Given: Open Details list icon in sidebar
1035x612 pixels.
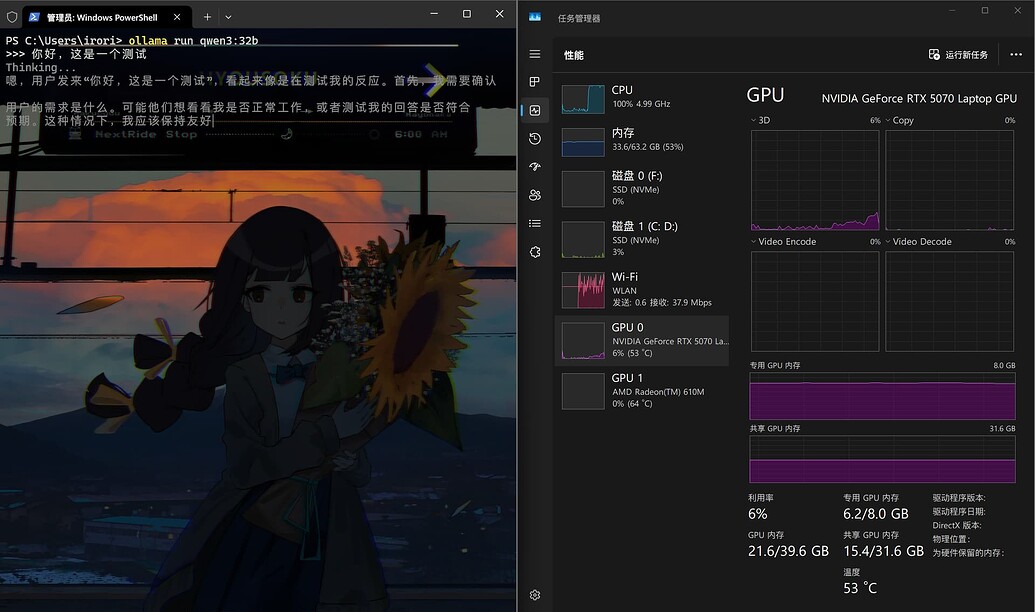Looking at the screenshot, I should (x=535, y=224).
